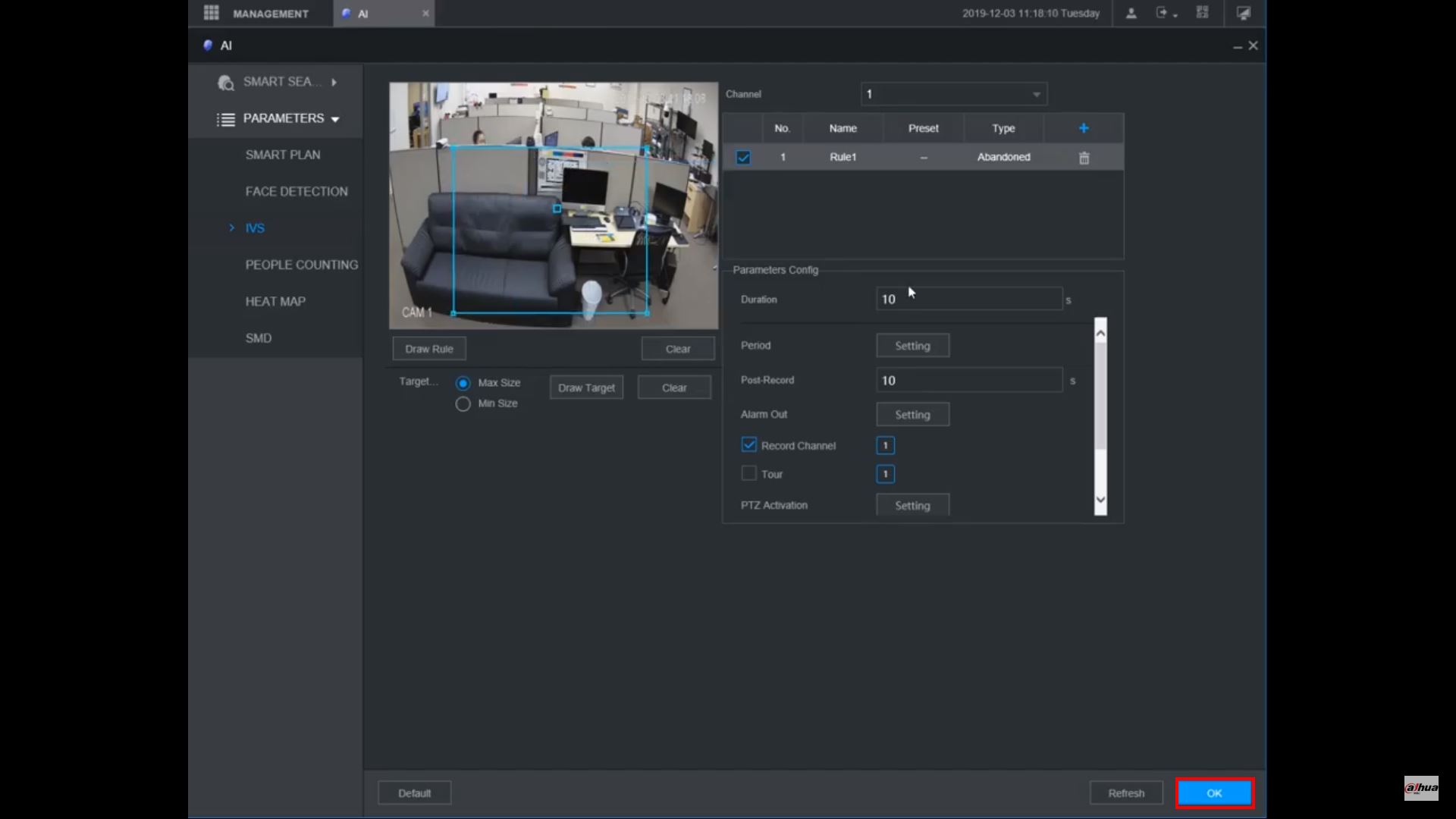
Task: Uncheck the Rule1 enable checkbox
Action: coord(743,158)
